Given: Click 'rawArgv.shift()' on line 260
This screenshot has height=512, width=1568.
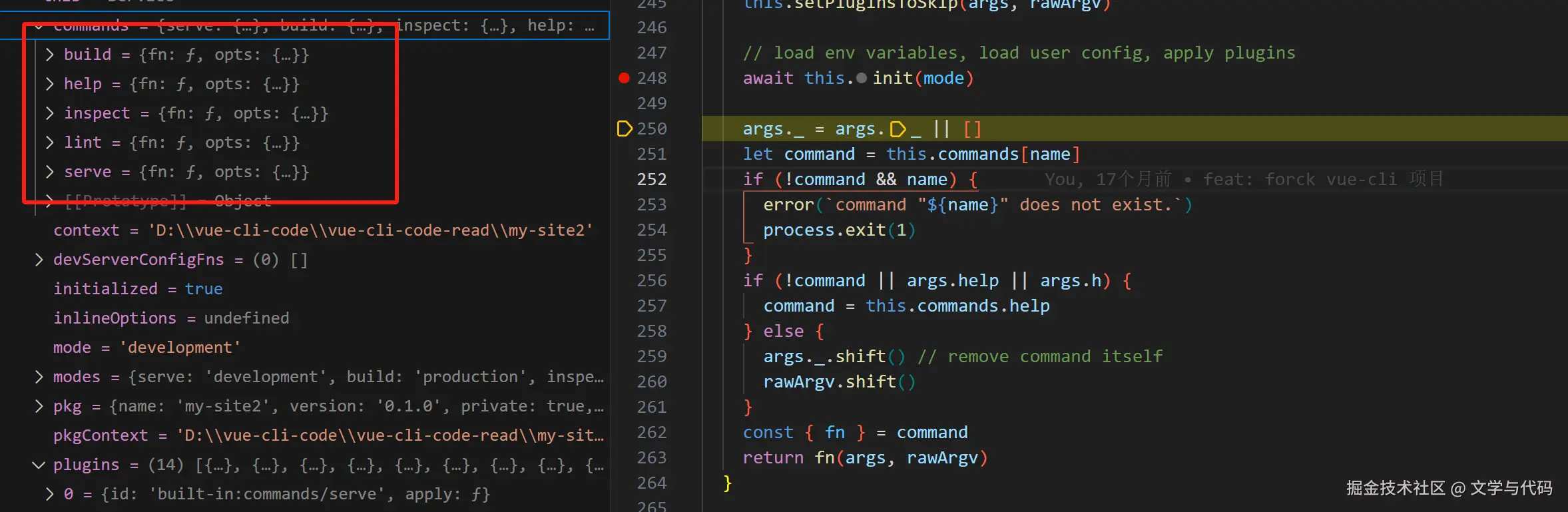Looking at the screenshot, I should (x=840, y=382).
